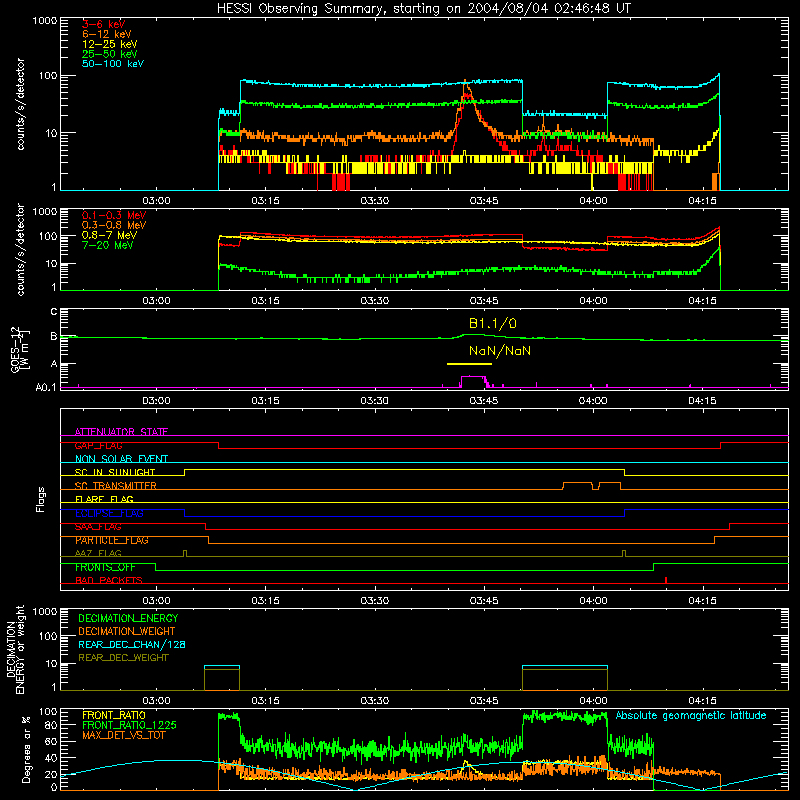Click the DECIMATION_ENERGY legend label
800x800 pixels.
pos(128,618)
